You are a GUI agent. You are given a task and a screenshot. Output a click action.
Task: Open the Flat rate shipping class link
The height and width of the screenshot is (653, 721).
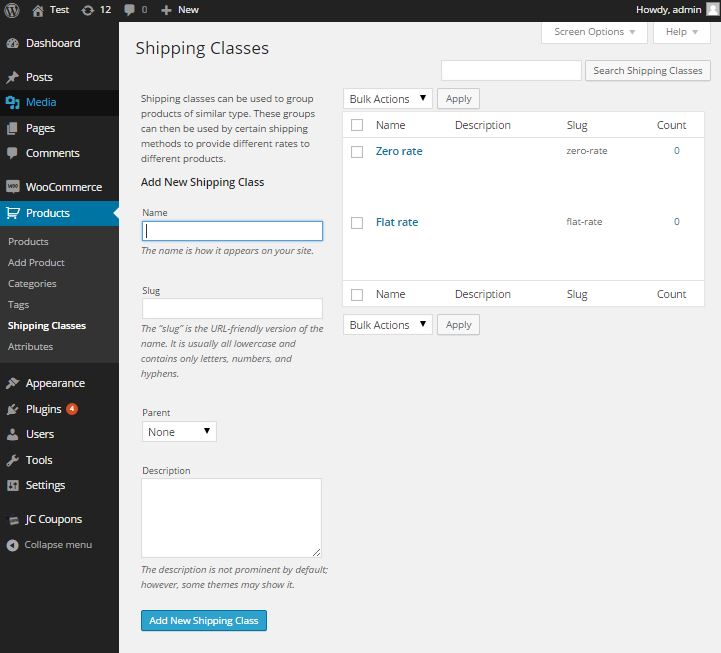[x=397, y=222]
